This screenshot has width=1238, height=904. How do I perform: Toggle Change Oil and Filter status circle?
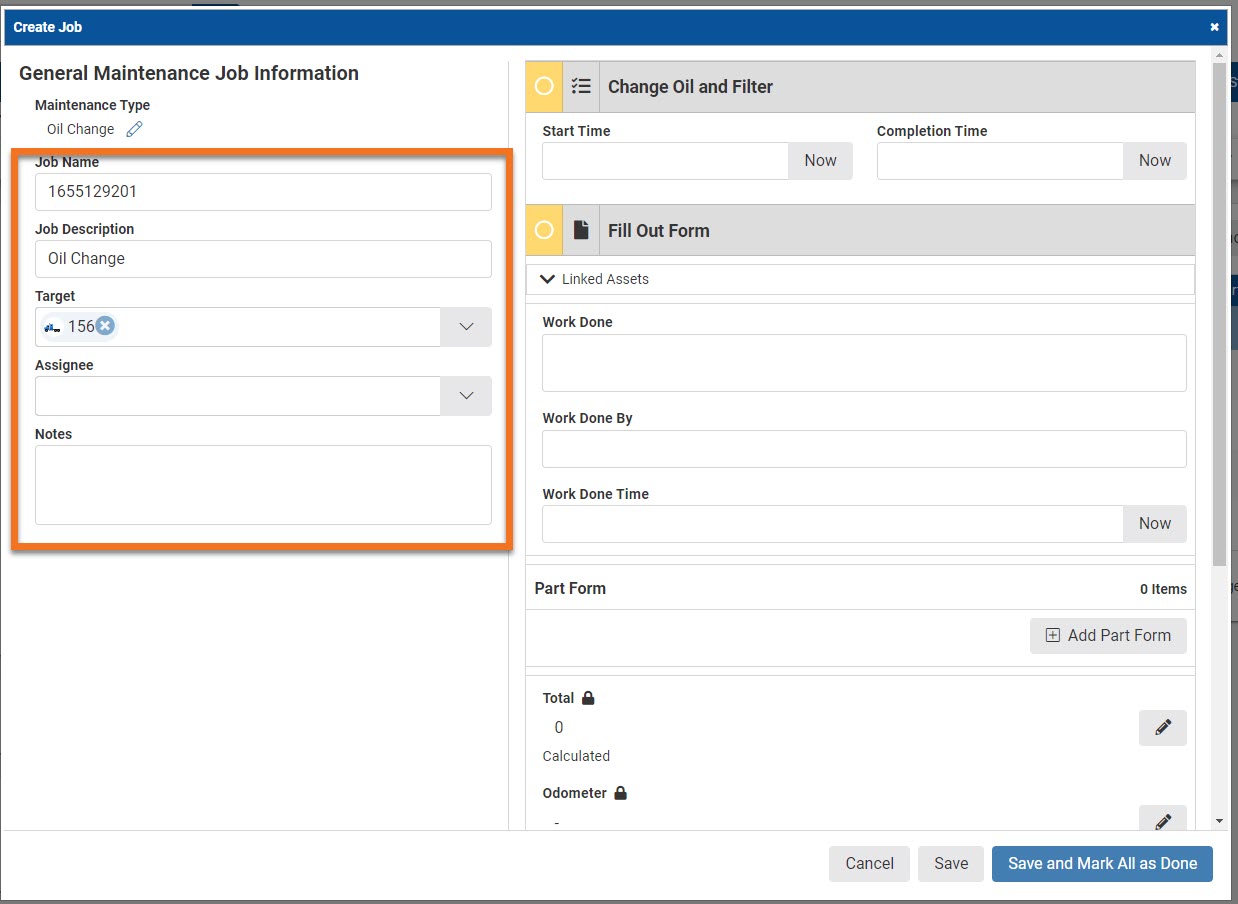pos(544,87)
